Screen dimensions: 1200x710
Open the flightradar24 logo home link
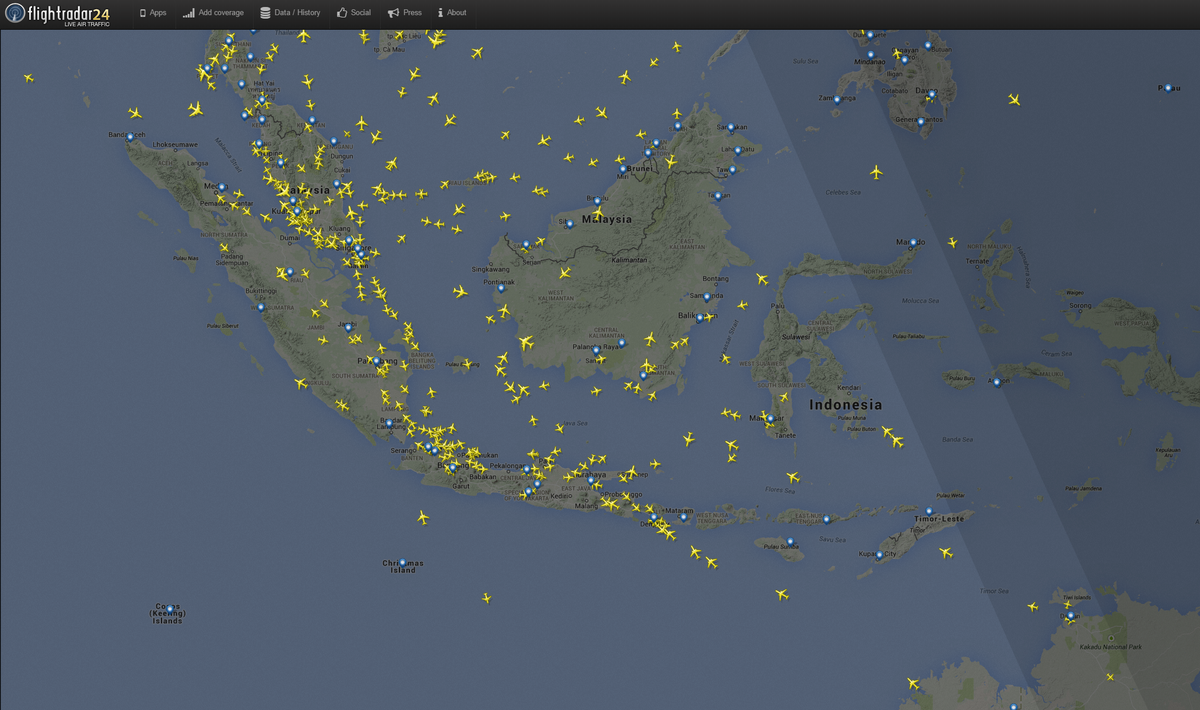(56, 14)
